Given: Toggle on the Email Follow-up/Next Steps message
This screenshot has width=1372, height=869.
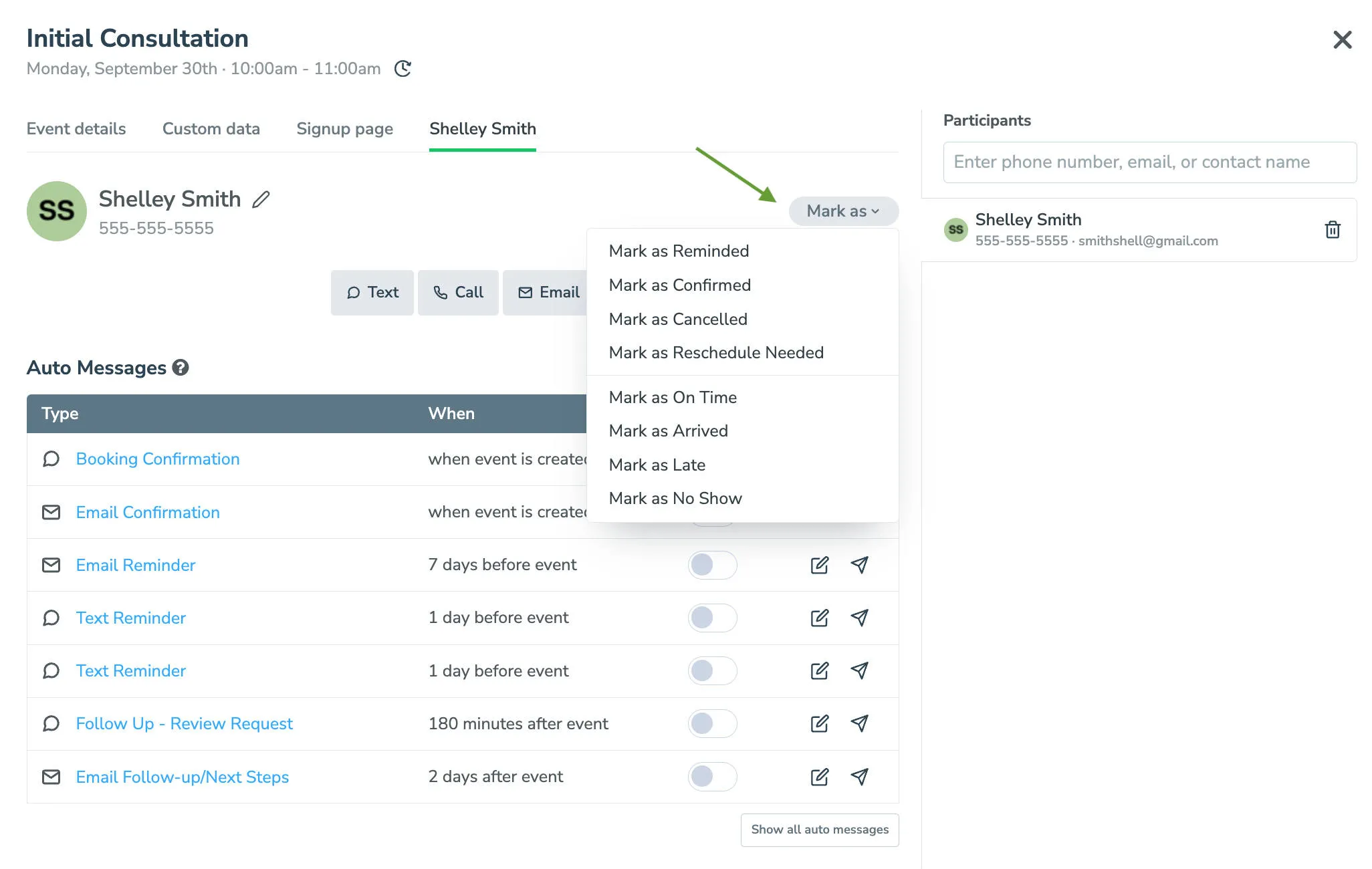Looking at the screenshot, I should (712, 777).
